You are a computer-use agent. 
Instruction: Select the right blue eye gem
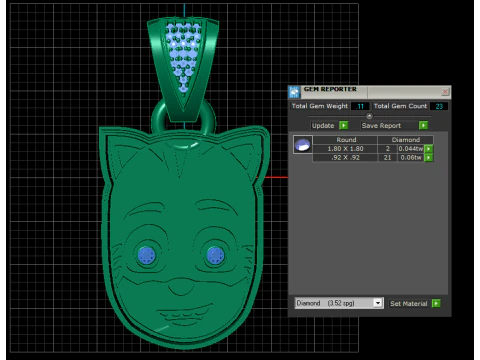click(215, 255)
